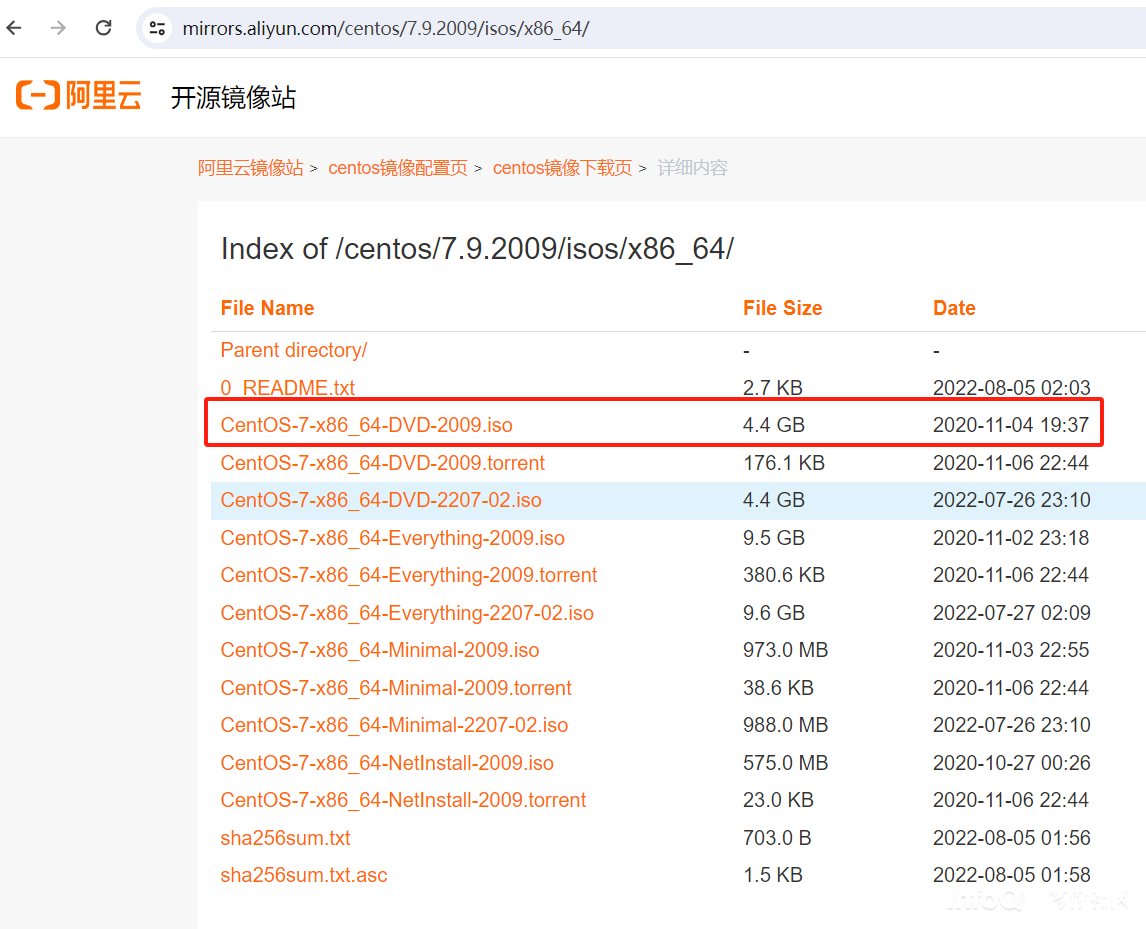This screenshot has width=1146, height=929.
Task: Select the page heading Index of /centos/7.9.2009/isos/x86_64/
Action: (x=477, y=249)
